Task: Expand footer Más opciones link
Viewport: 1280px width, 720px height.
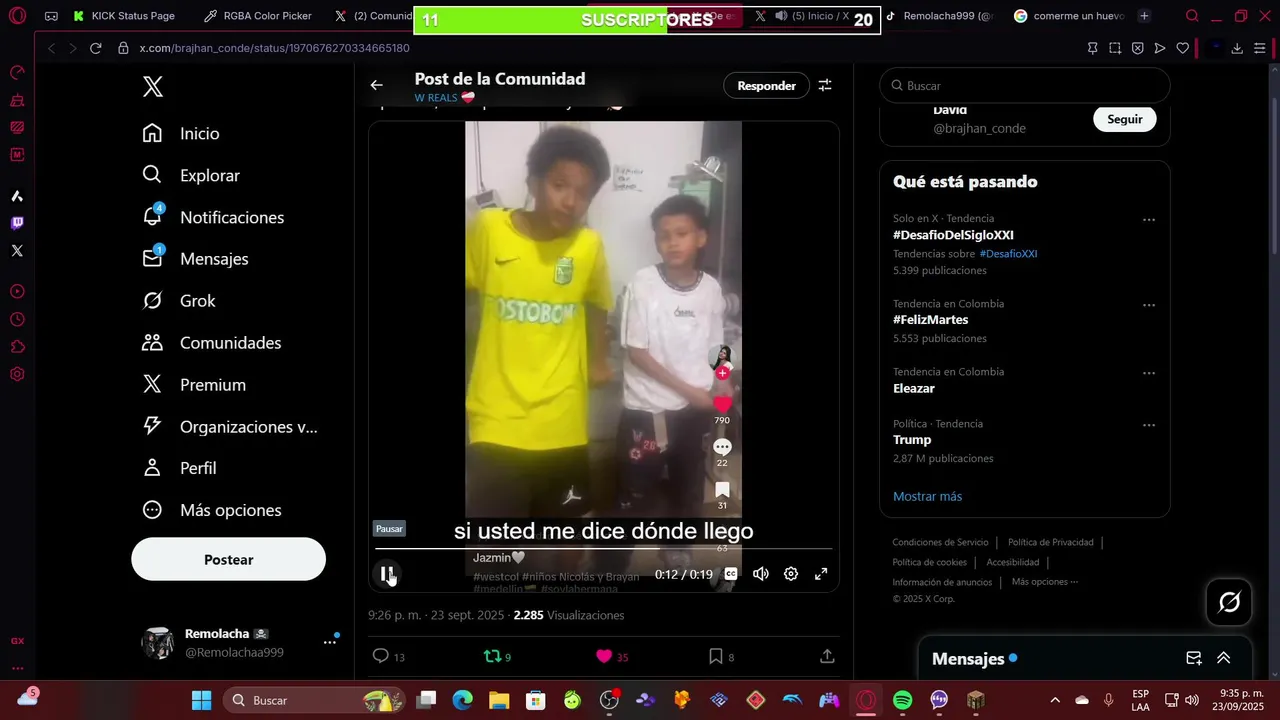Action: pyautogui.click(x=1044, y=582)
